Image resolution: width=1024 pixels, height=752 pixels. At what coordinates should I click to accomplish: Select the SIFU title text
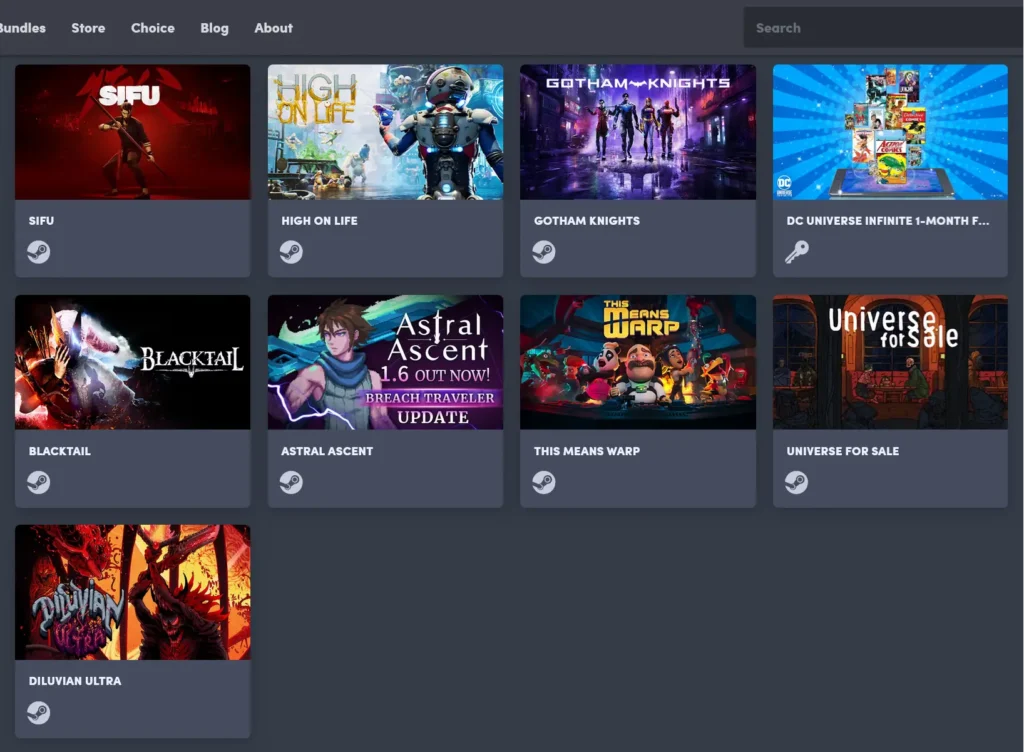(x=41, y=221)
